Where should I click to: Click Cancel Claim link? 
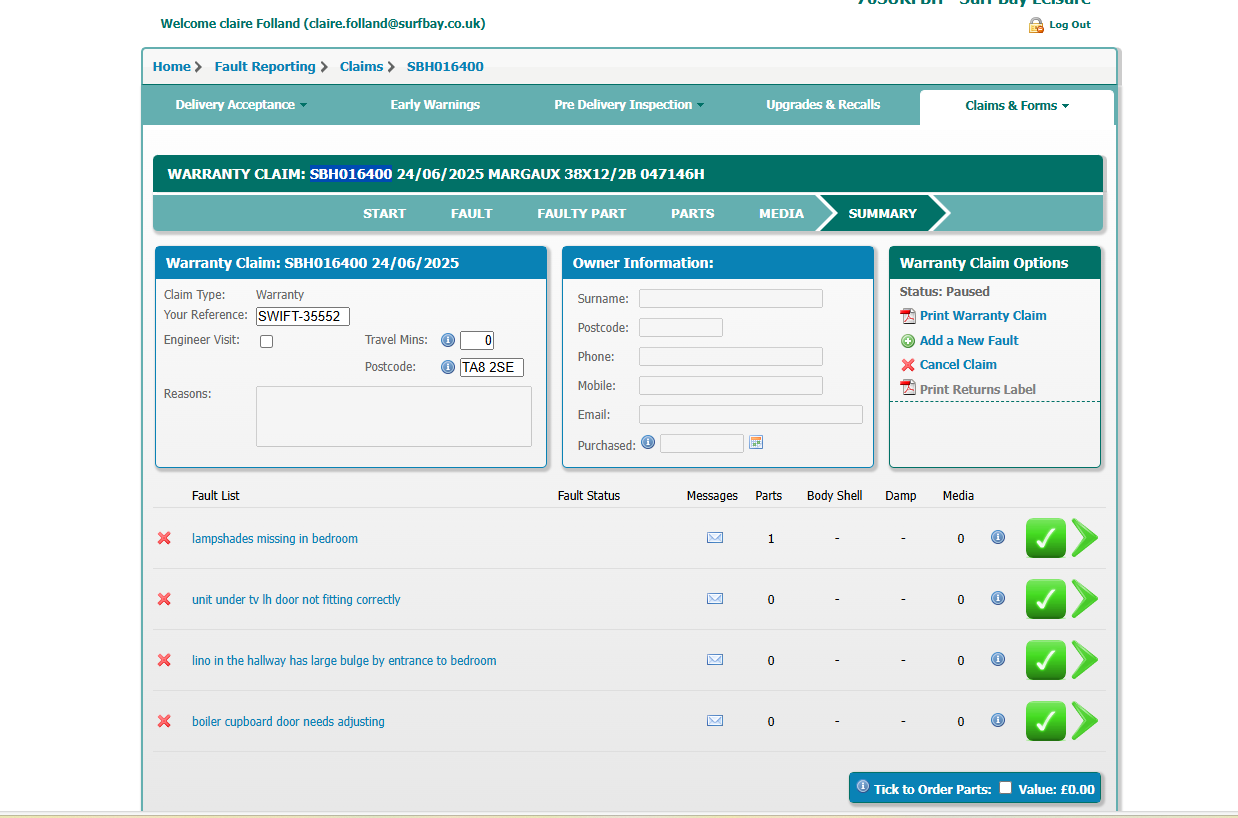point(957,365)
